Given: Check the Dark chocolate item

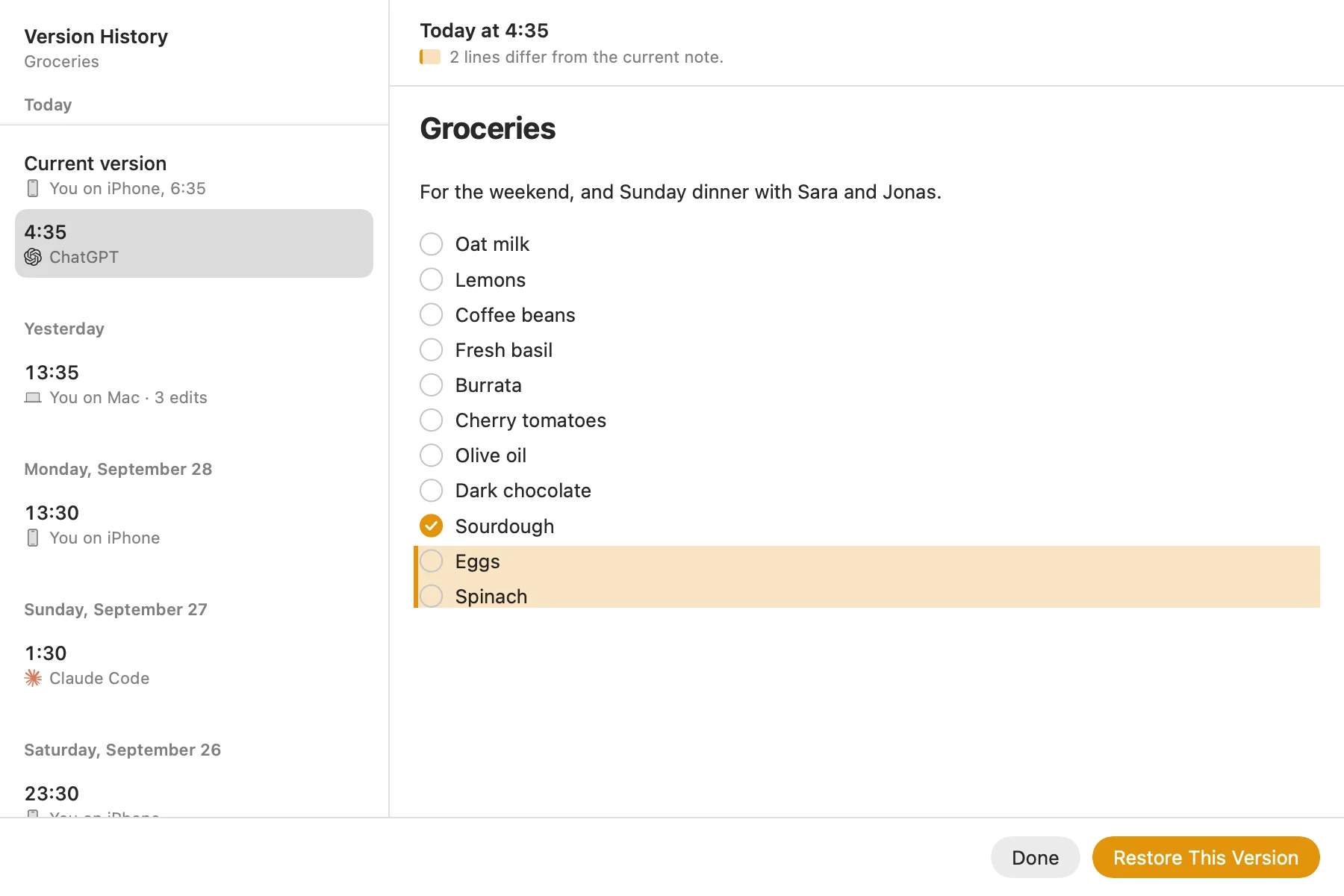Looking at the screenshot, I should pyautogui.click(x=432, y=491).
